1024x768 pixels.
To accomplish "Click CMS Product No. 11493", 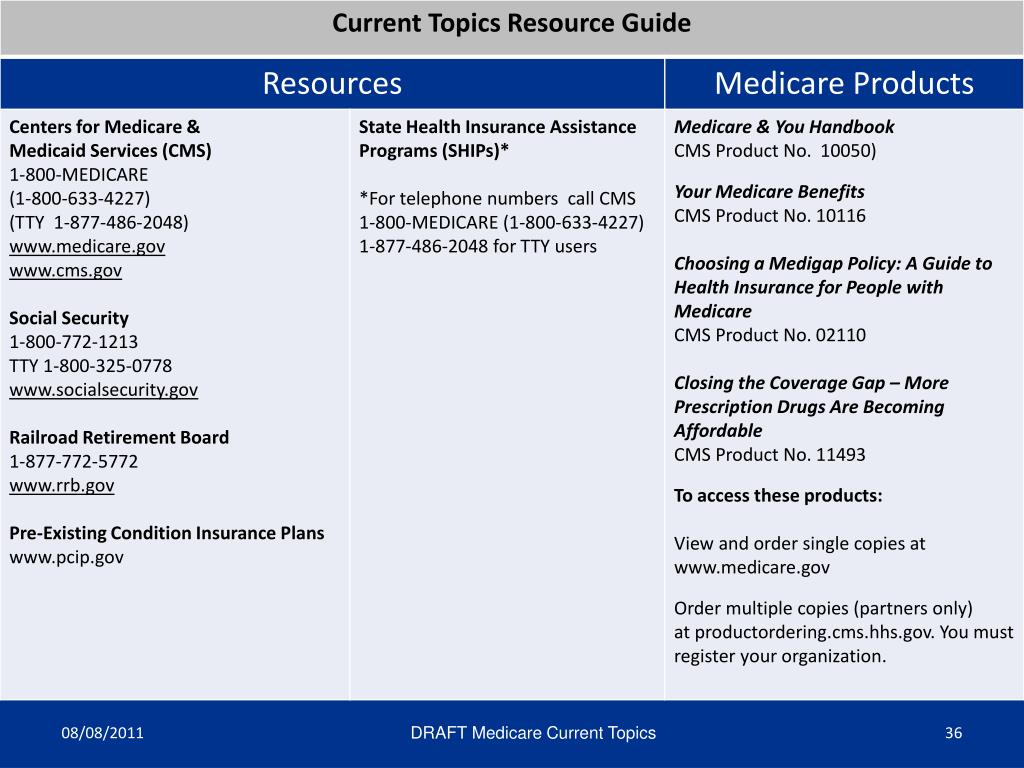I will [x=770, y=455].
